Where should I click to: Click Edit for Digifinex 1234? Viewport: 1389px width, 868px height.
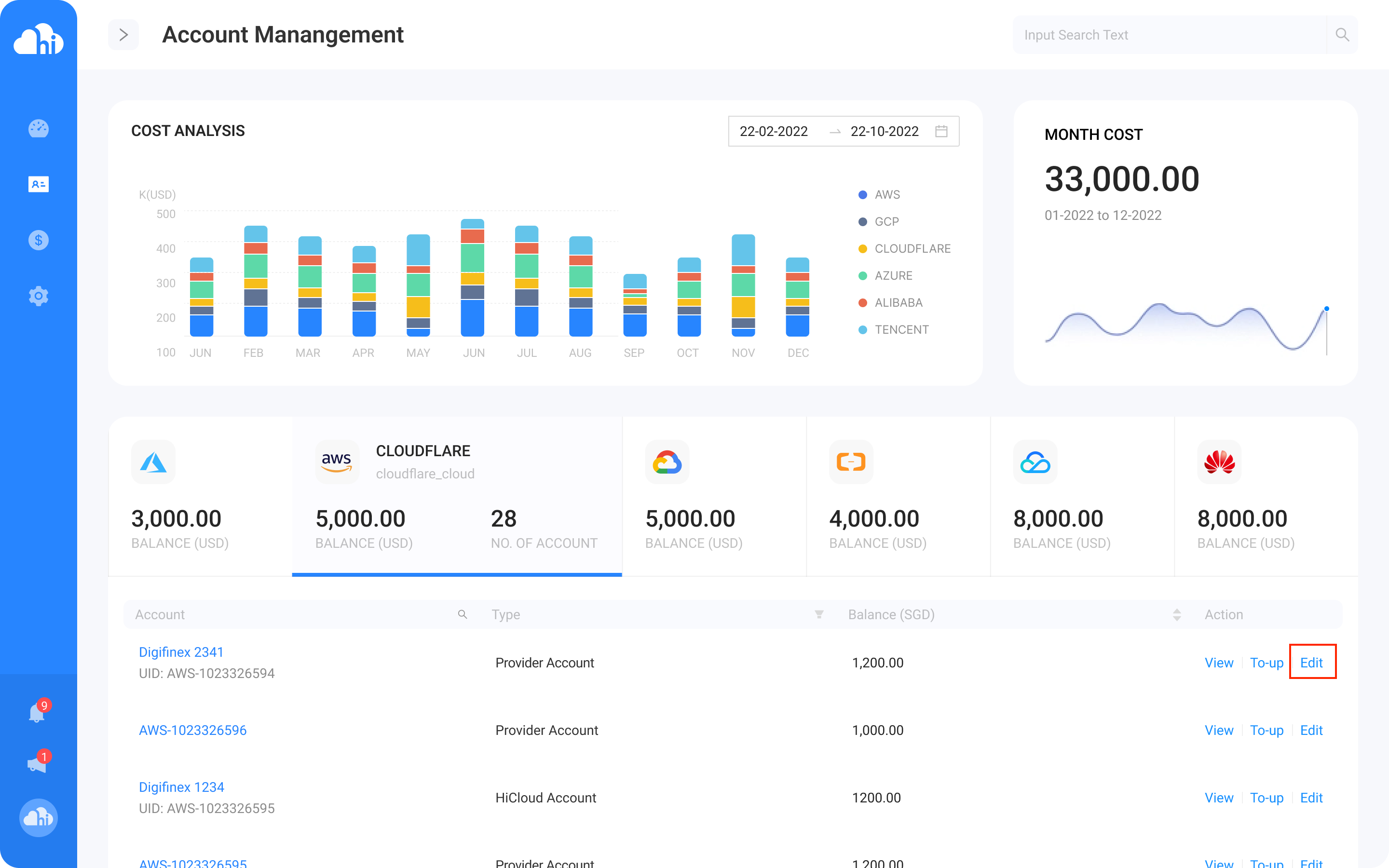pyautogui.click(x=1311, y=798)
